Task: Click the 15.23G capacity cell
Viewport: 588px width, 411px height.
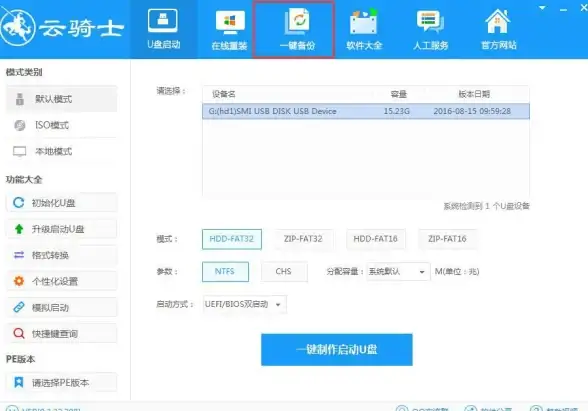Action: (x=396, y=111)
